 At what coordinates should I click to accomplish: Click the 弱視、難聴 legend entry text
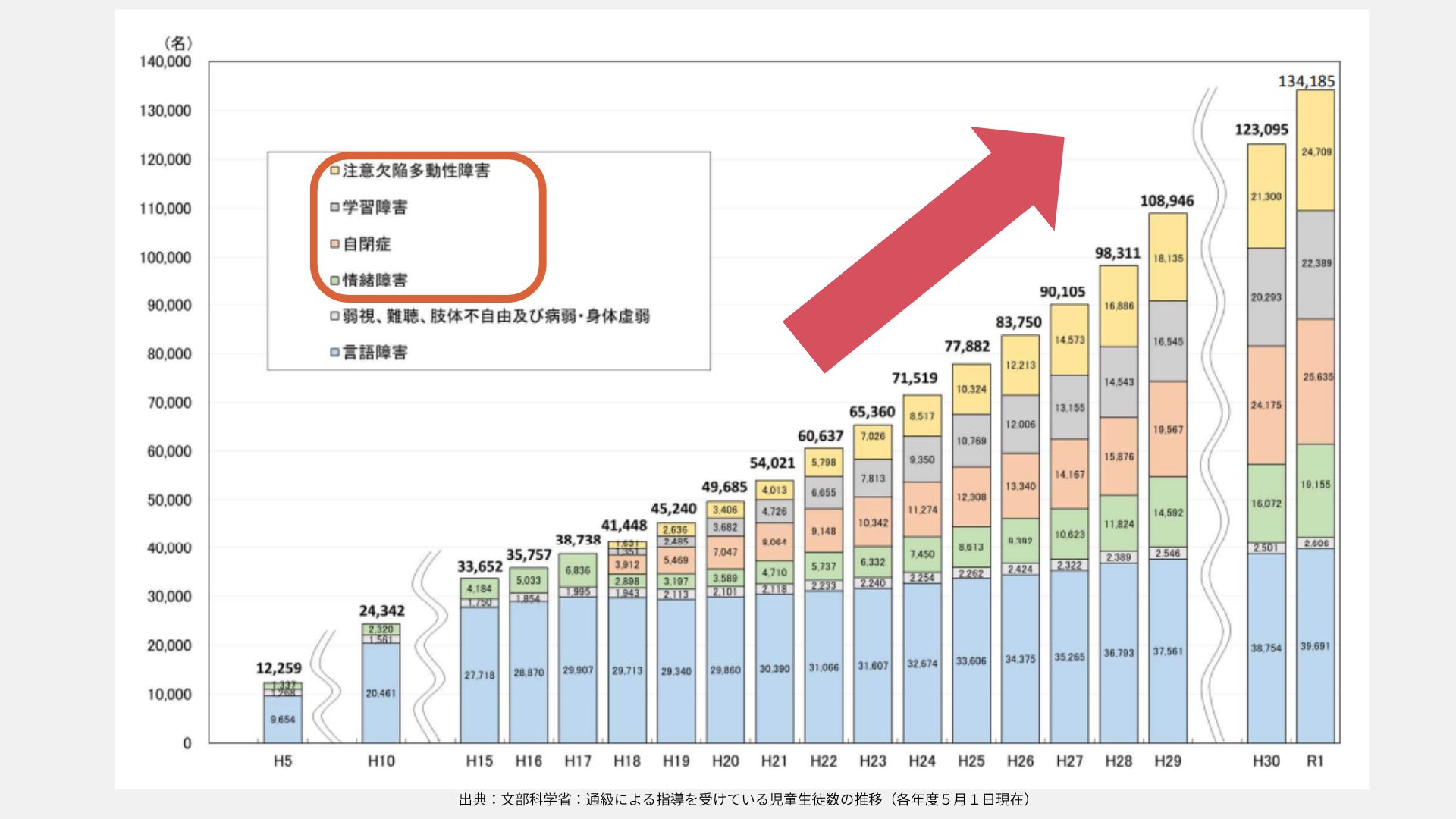(x=496, y=316)
